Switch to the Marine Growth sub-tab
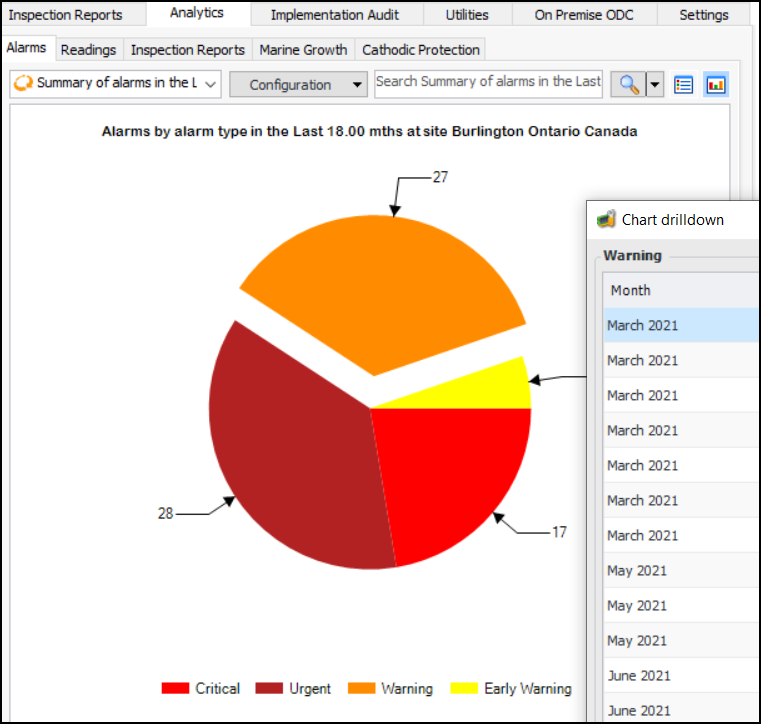The image size is (761, 724). [x=303, y=49]
